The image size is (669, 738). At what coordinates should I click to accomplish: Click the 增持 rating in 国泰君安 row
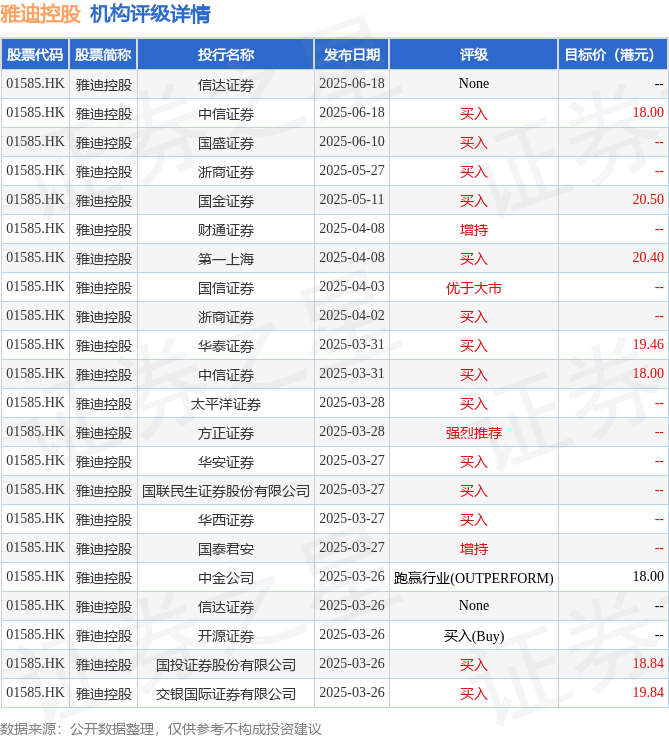474,548
